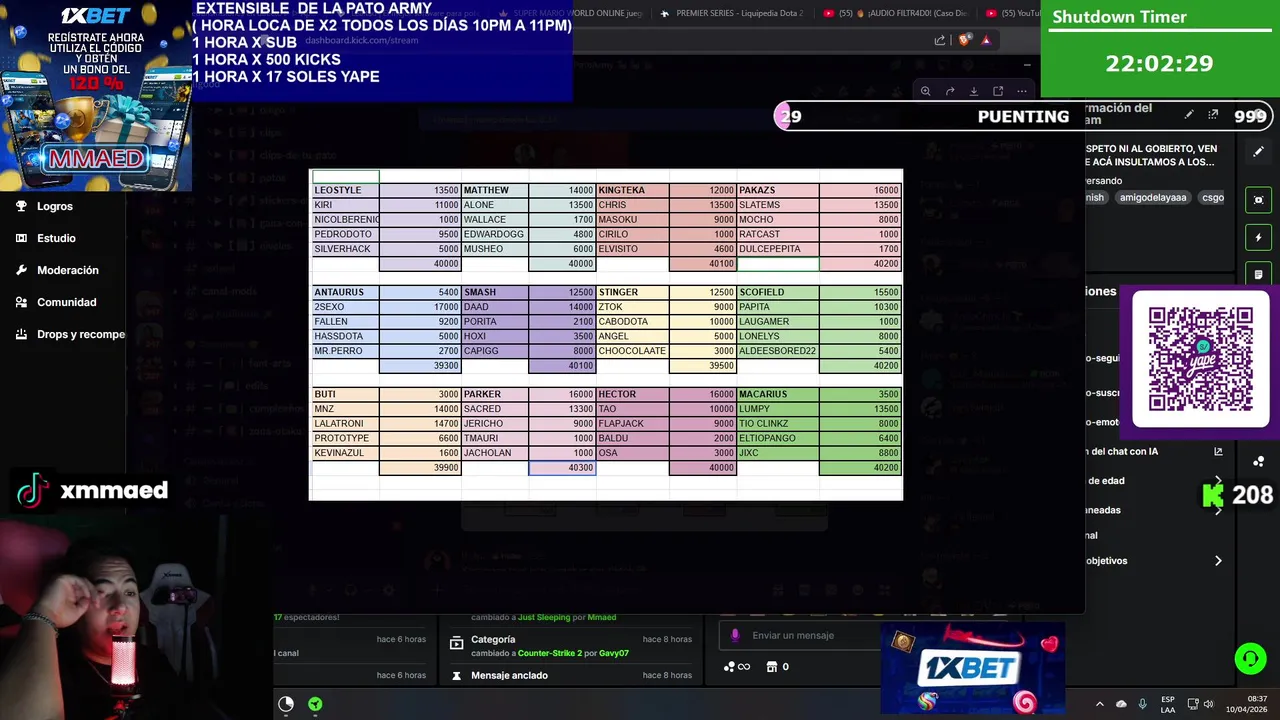Click the Brave shields lion icon

pyautogui.click(x=964, y=40)
